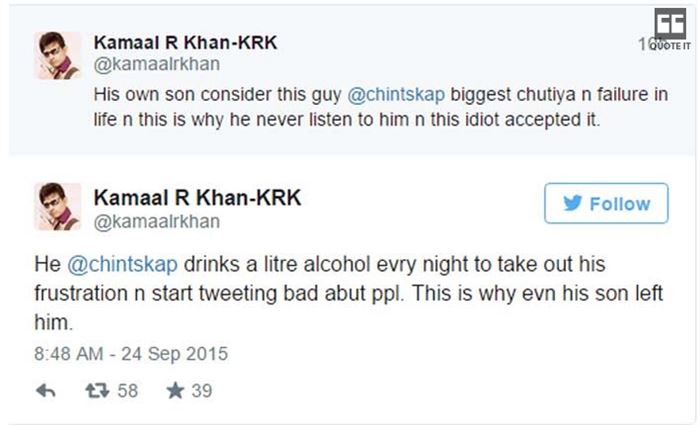Open Kamaal R Khan-KRK name in upper tweet

click(x=186, y=42)
